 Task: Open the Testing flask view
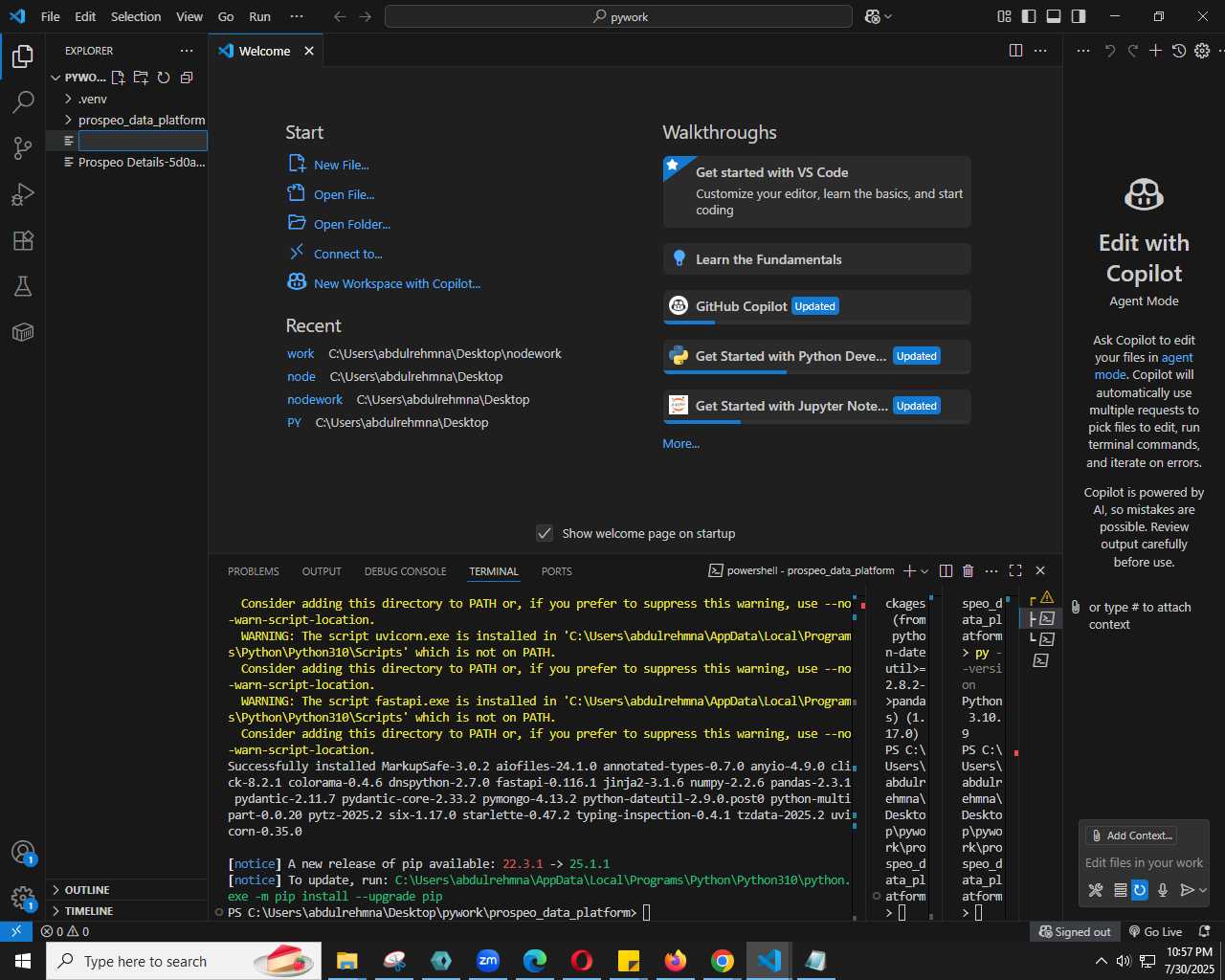[x=23, y=286]
